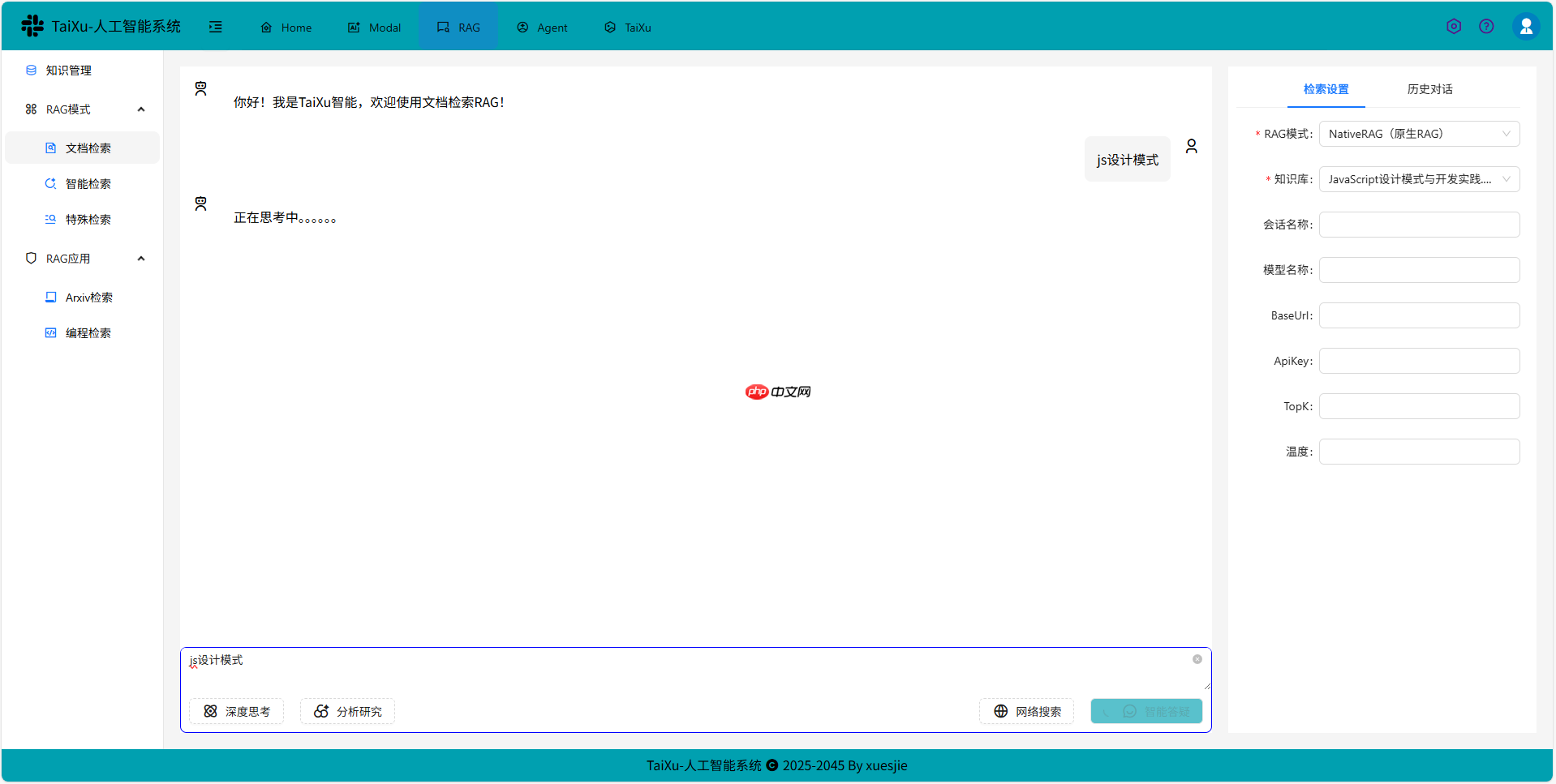Click the 智能答疑 submit button
The image size is (1556, 784).
pyautogui.click(x=1146, y=711)
